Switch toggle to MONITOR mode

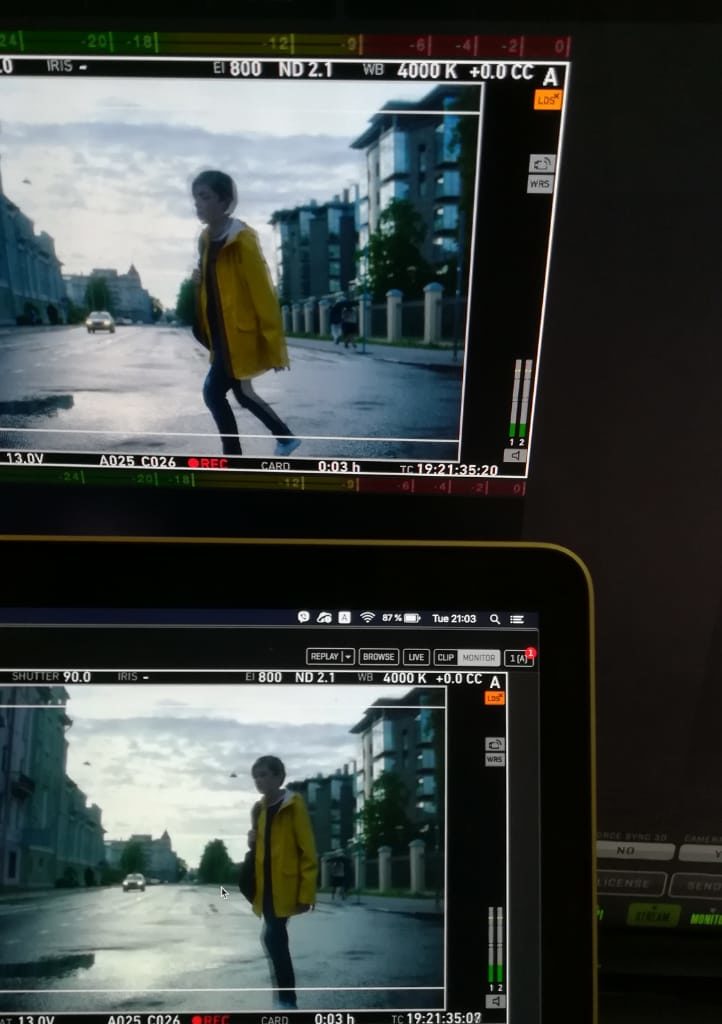pyautogui.click(x=478, y=657)
